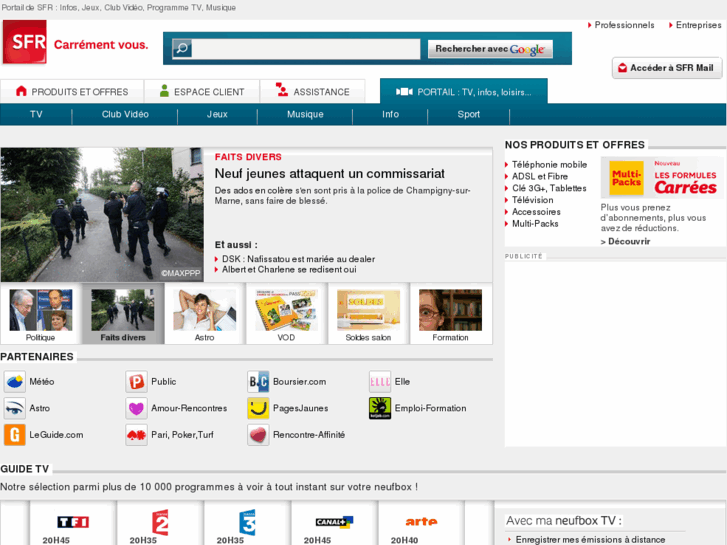Click the Boursier.com BC icon
The height and width of the screenshot is (545, 727).
[x=258, y=382]
